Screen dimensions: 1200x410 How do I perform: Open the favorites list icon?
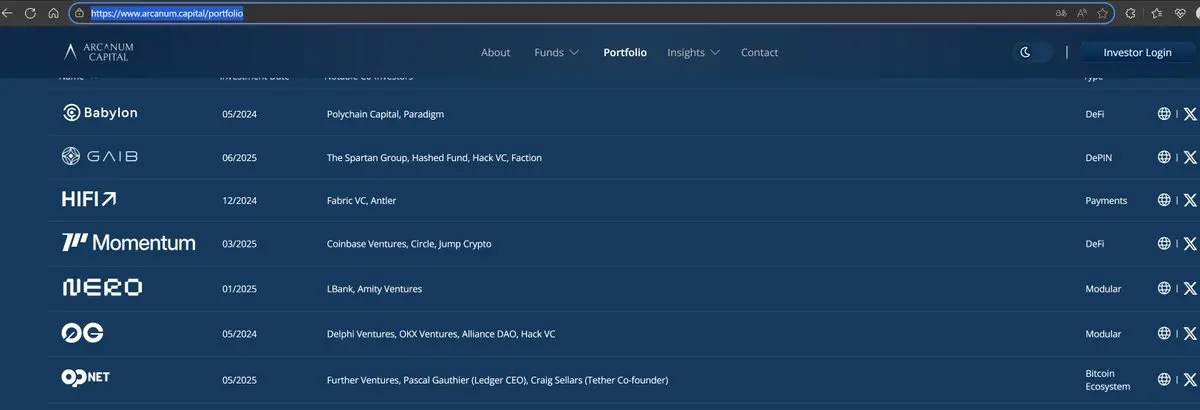coord(1156,14)
